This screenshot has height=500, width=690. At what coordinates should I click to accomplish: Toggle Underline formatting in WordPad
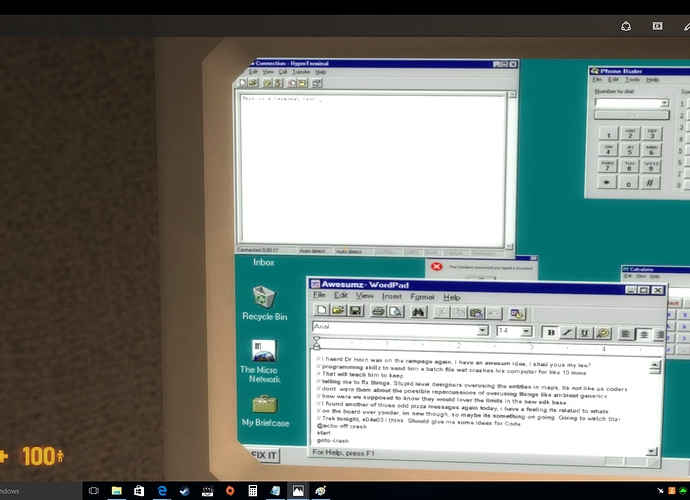[x=585, y=332]
